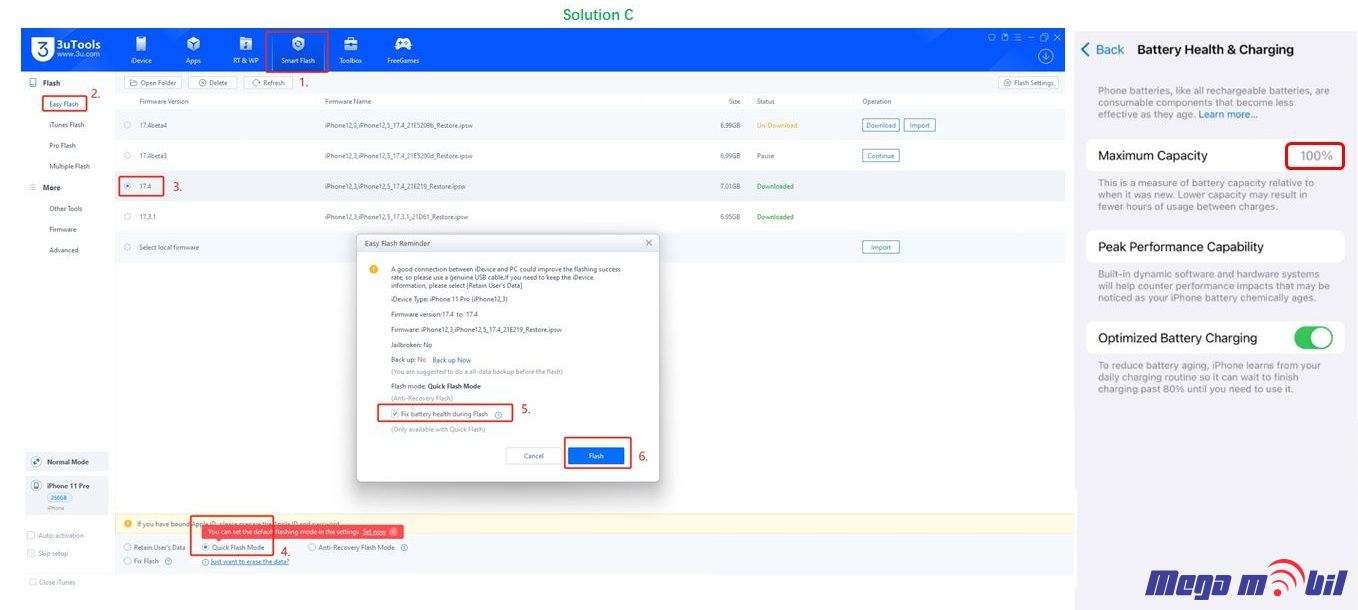This screenshot has width=1358, height=610.
Task: Import firmware in the 17.4beta4 row
Action: 920,125
